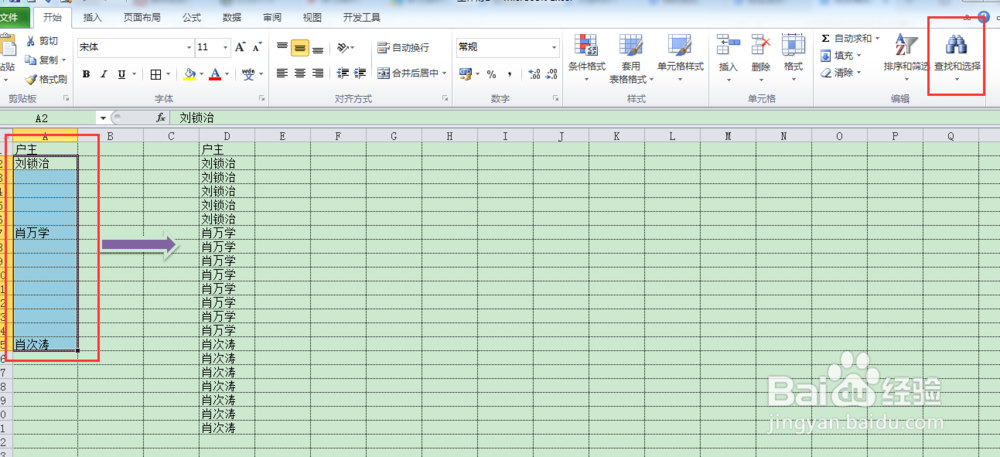This screenshot has width=1000, height=457.
Task: Switch to the Formulas (公式) tab
Action: 191,18
